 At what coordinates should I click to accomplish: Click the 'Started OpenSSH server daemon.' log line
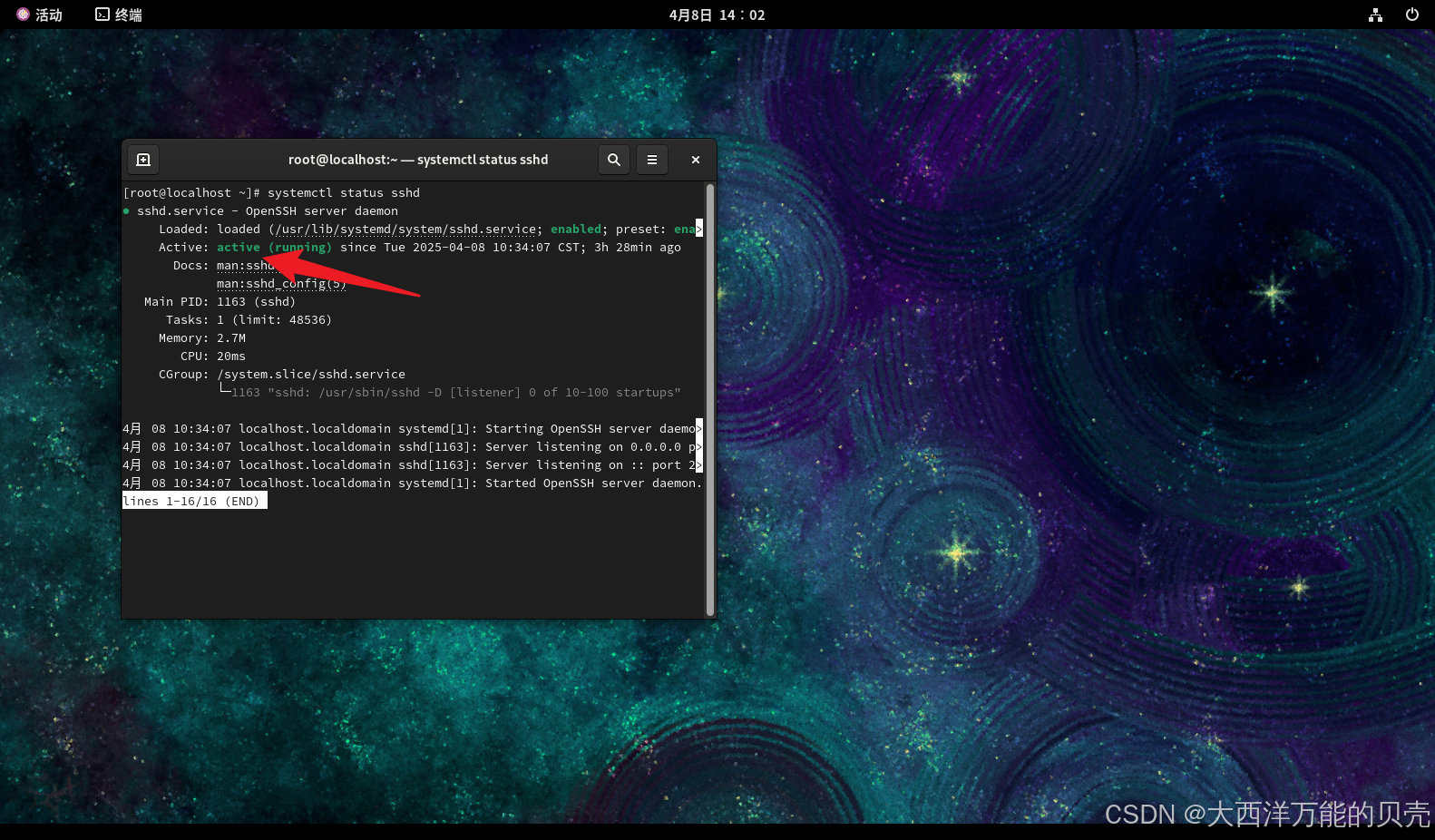[x=412, y=483]
